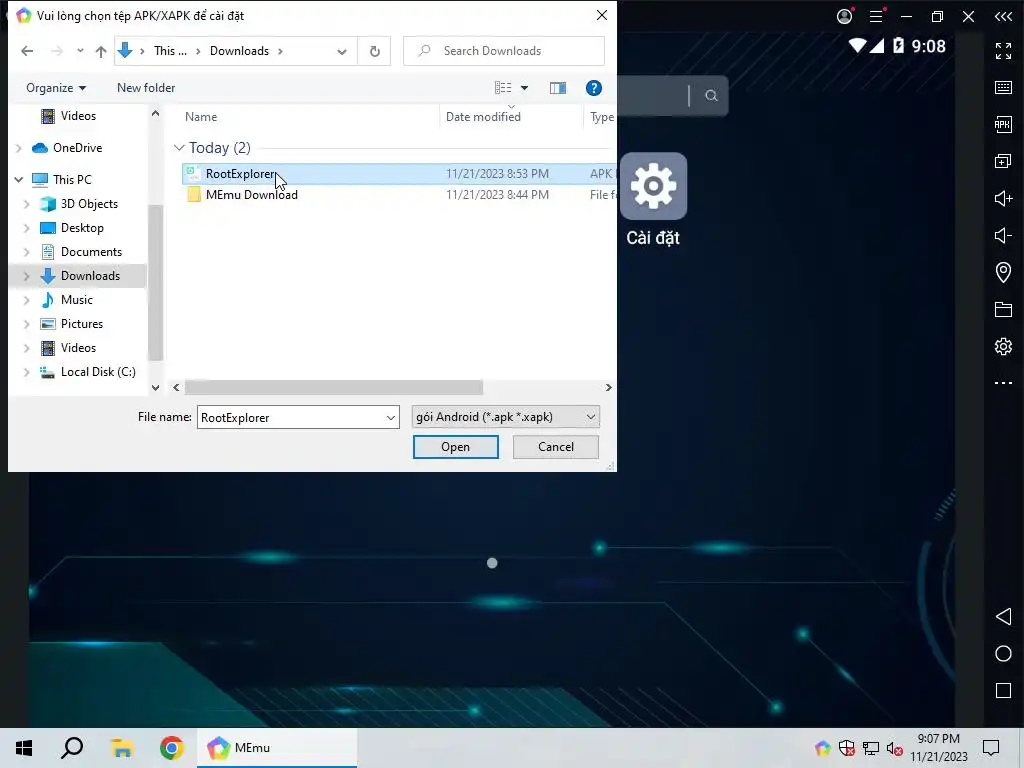Open File Explorer from the taskbar
The height and width of the screenshot is (768, 1024).
coord(122,748)
